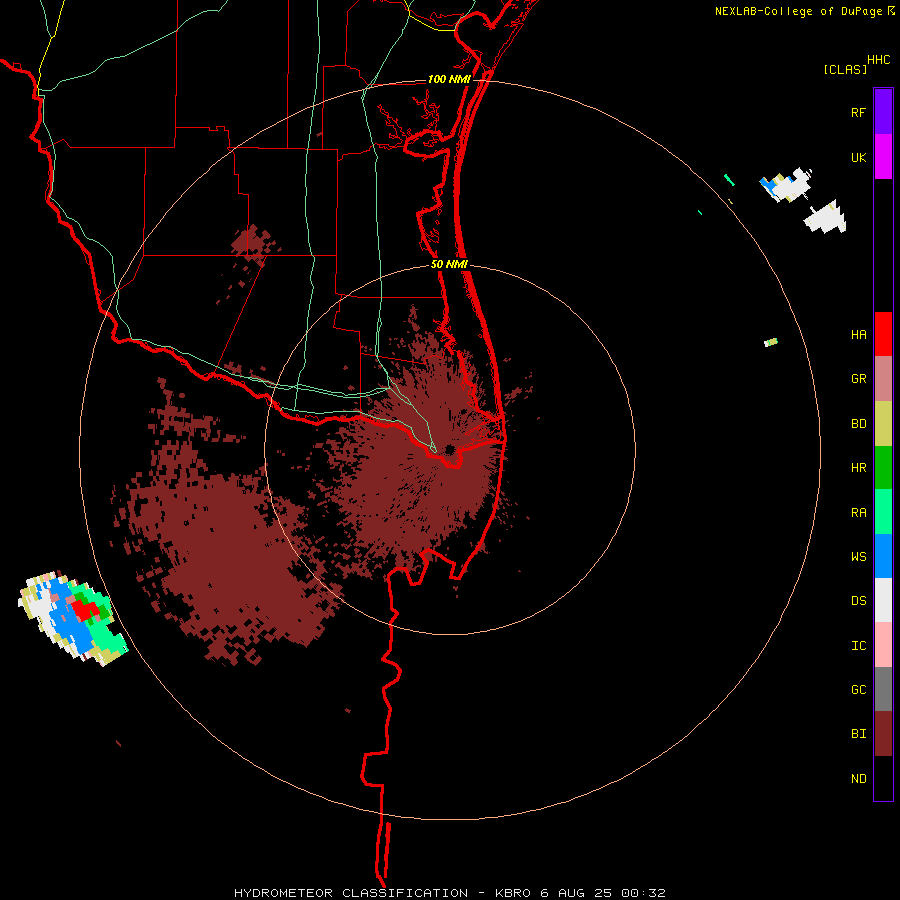Click the HA legend label

tap(858, 334)
